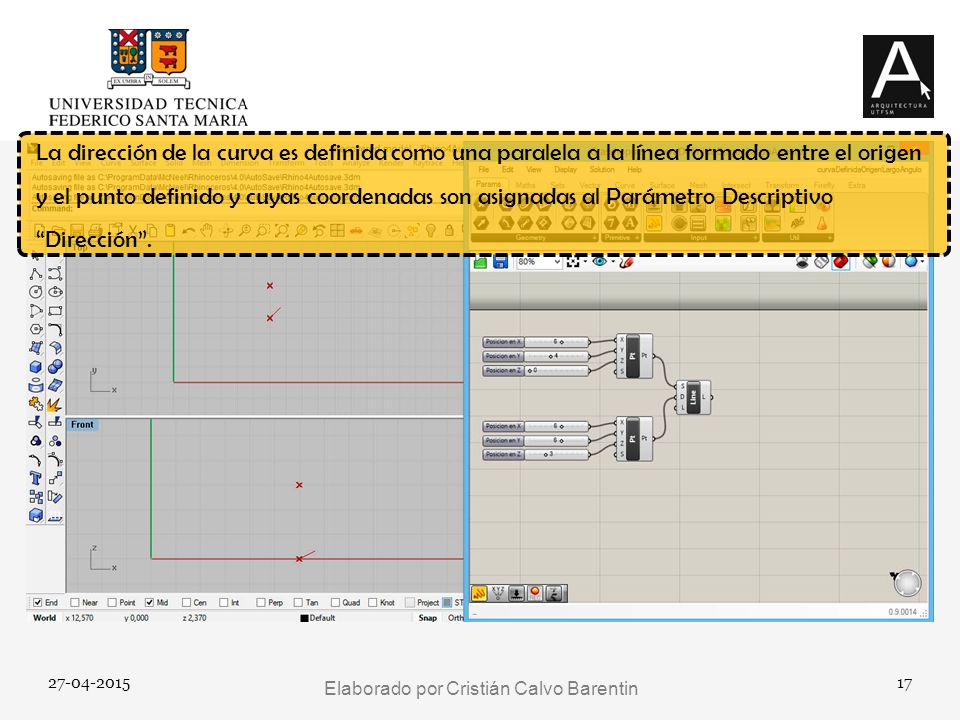Click the Grasshopper Save floppy disk icon
This screenshot has height=720, width=960.
pyautogui.click(x=500, y=261)
